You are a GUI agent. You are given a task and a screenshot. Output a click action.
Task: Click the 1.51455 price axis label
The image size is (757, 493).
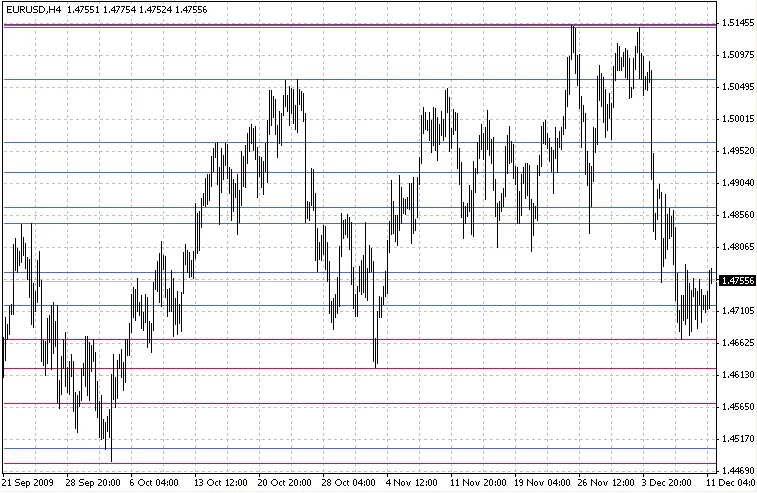pos(737,23)
